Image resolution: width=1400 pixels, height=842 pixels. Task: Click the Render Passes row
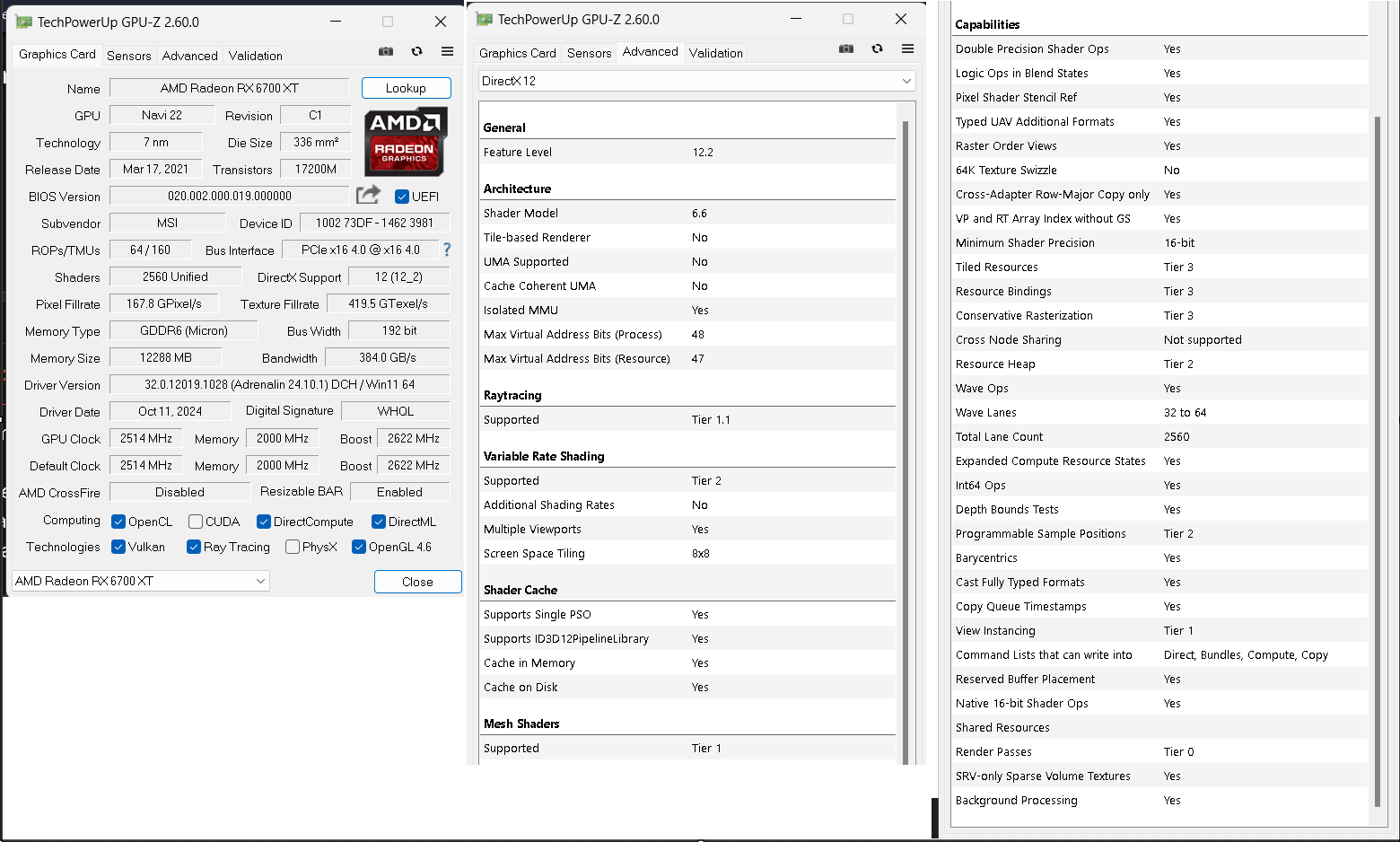point(1159,751)
